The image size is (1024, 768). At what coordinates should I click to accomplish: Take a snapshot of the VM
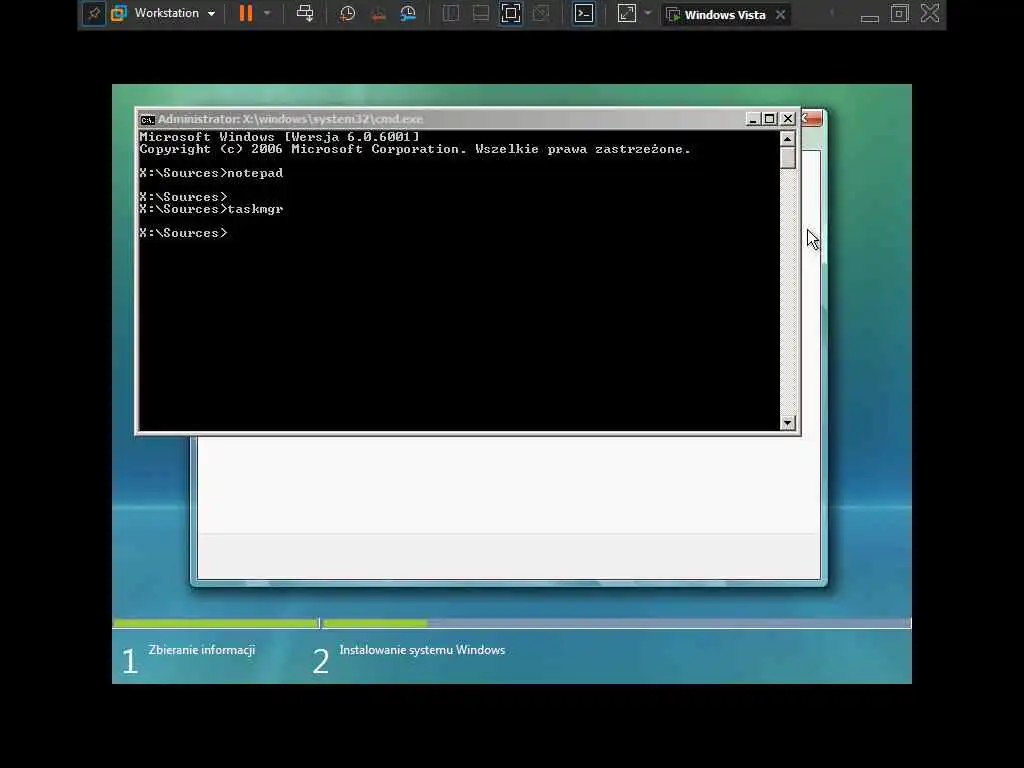point(347,14)
